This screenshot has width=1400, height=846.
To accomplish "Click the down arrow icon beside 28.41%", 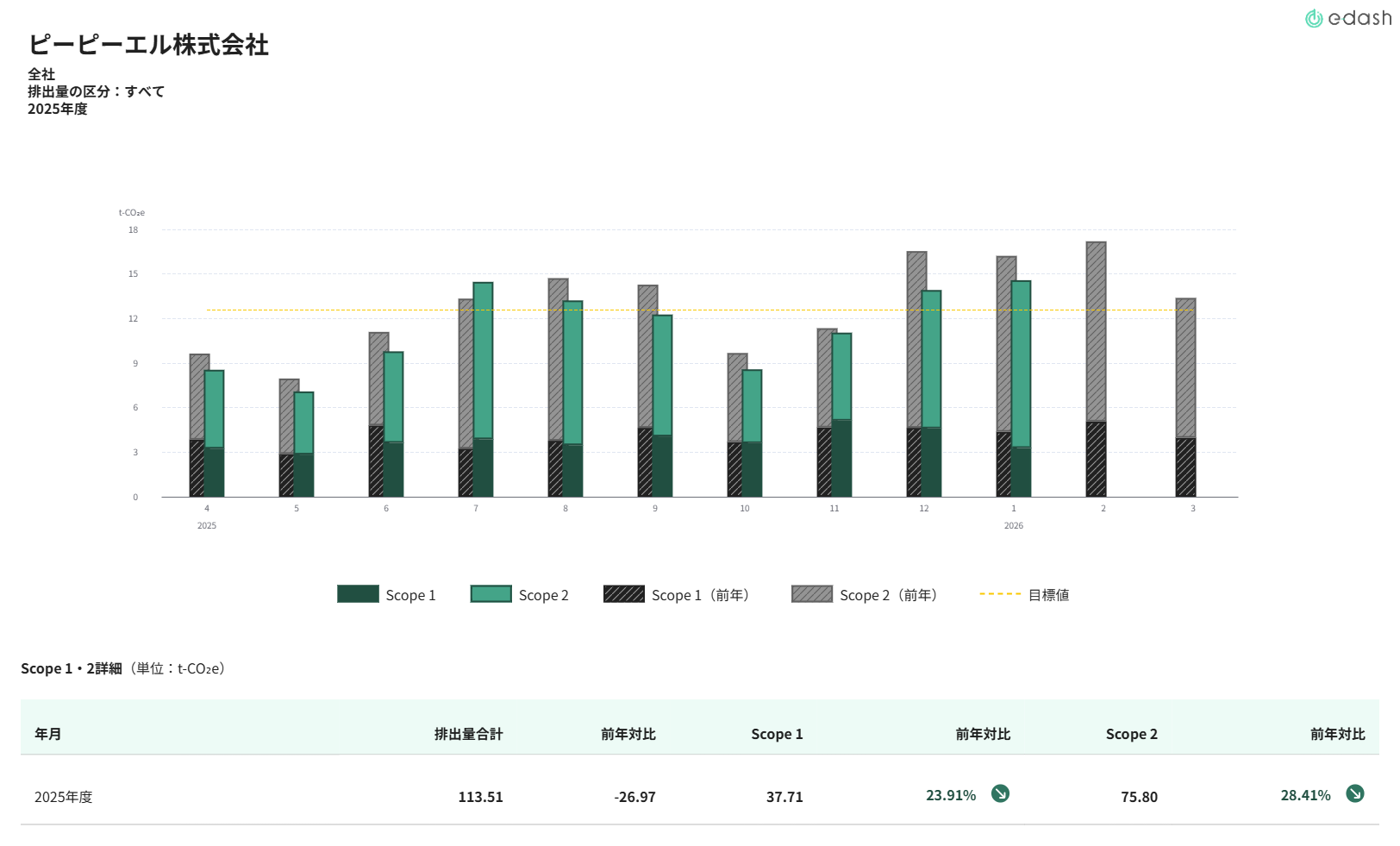I will coord(1355,794).
